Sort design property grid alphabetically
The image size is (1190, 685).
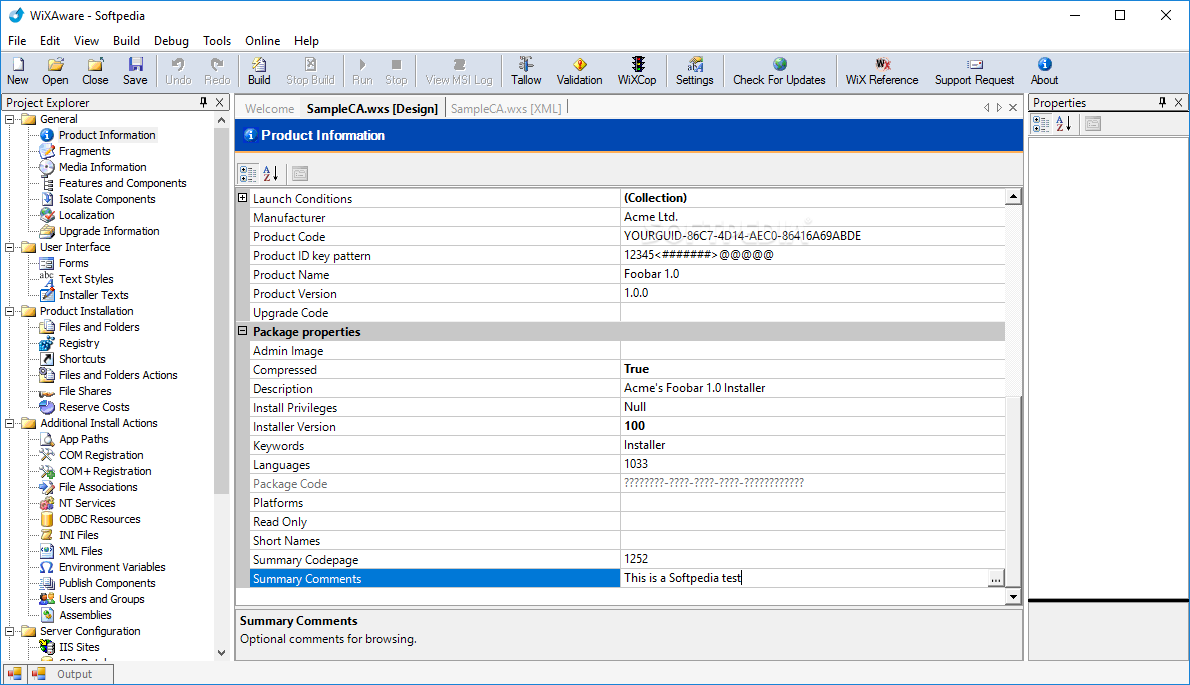(x=271, y=174)
